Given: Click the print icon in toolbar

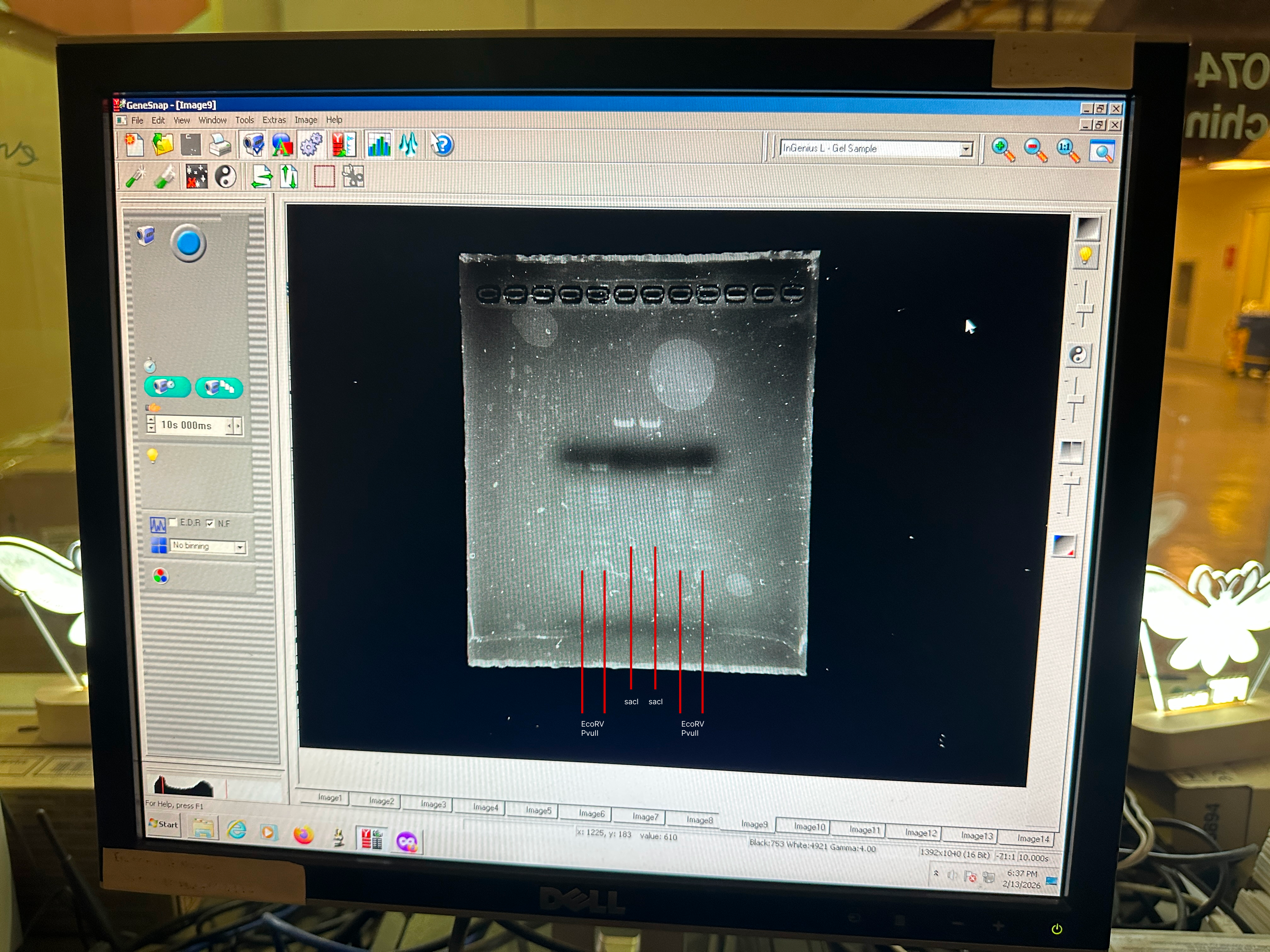Looking at the screenshot, I should [220, 145].
